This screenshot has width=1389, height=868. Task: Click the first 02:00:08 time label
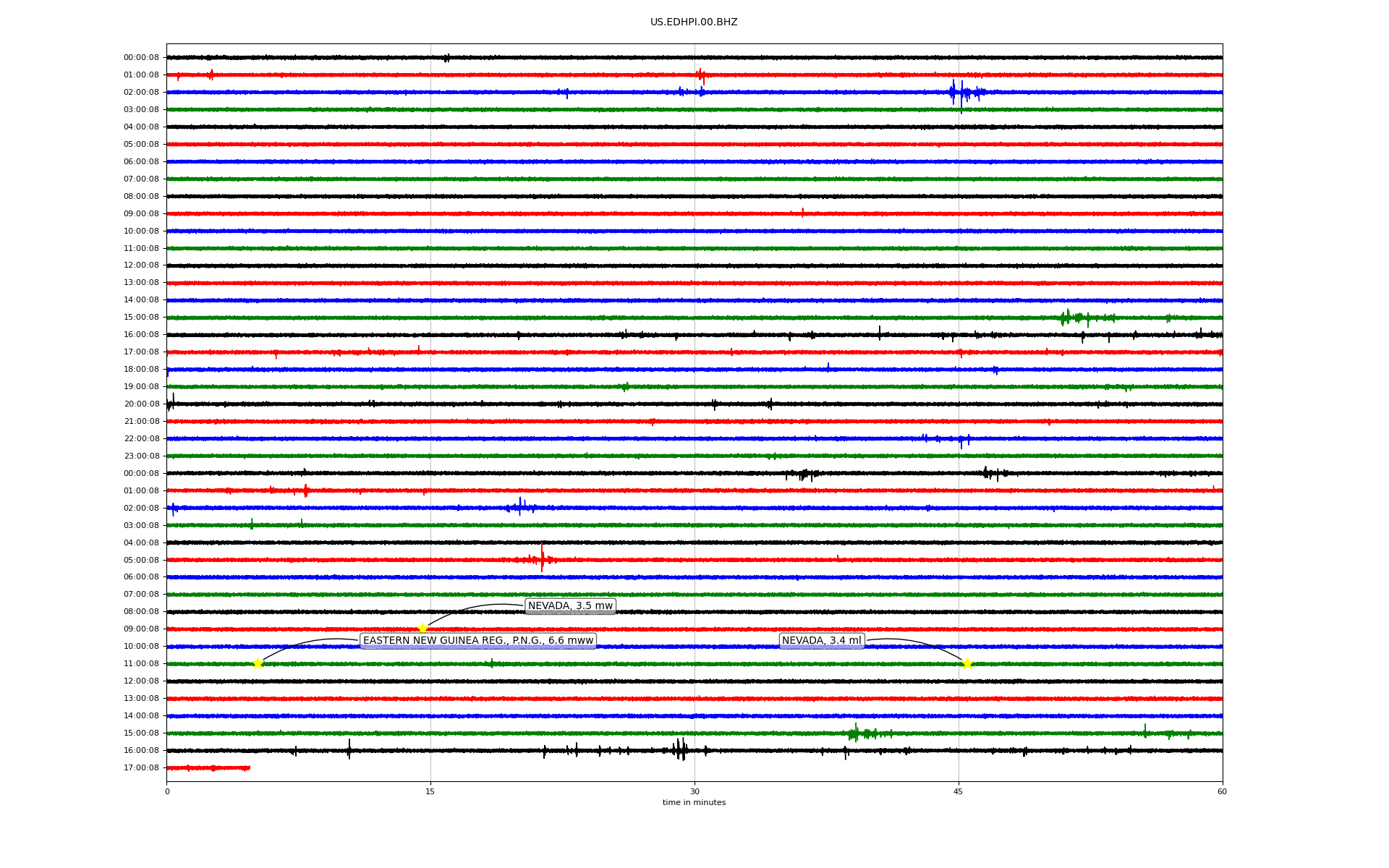141,93
